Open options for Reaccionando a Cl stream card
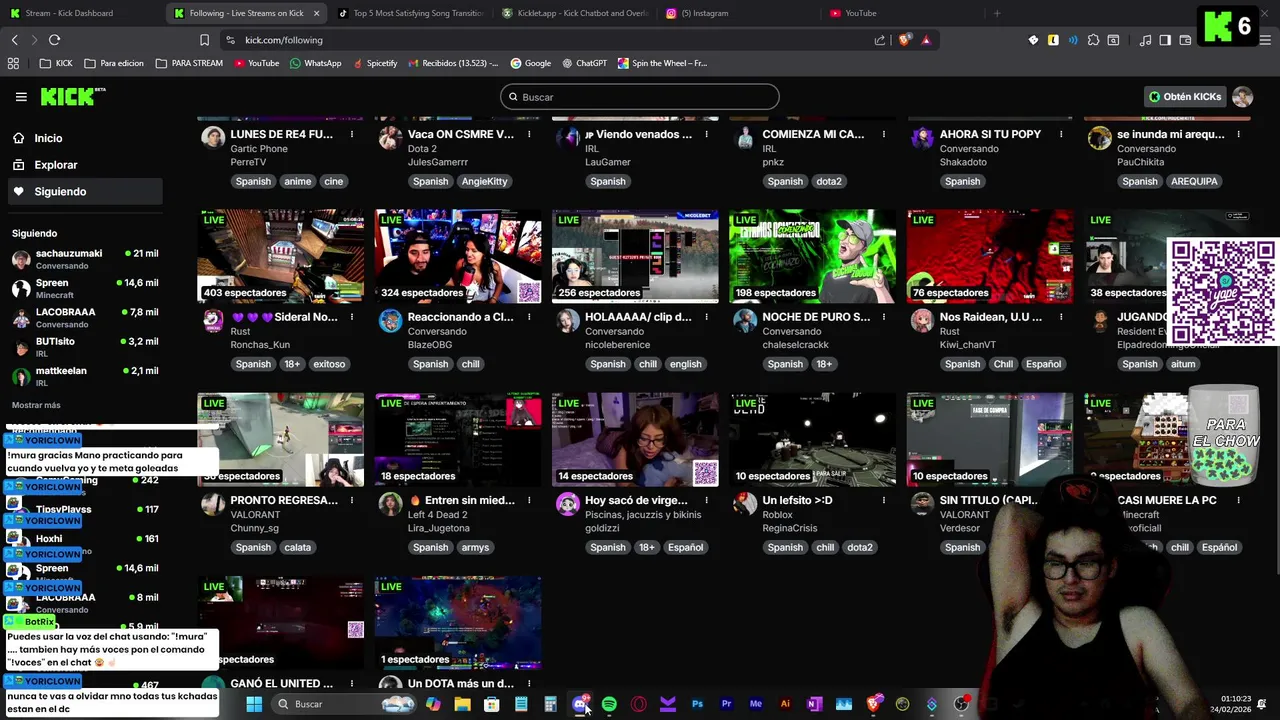Viewport: 1280px width, 720px height. (x=529, y=317)
